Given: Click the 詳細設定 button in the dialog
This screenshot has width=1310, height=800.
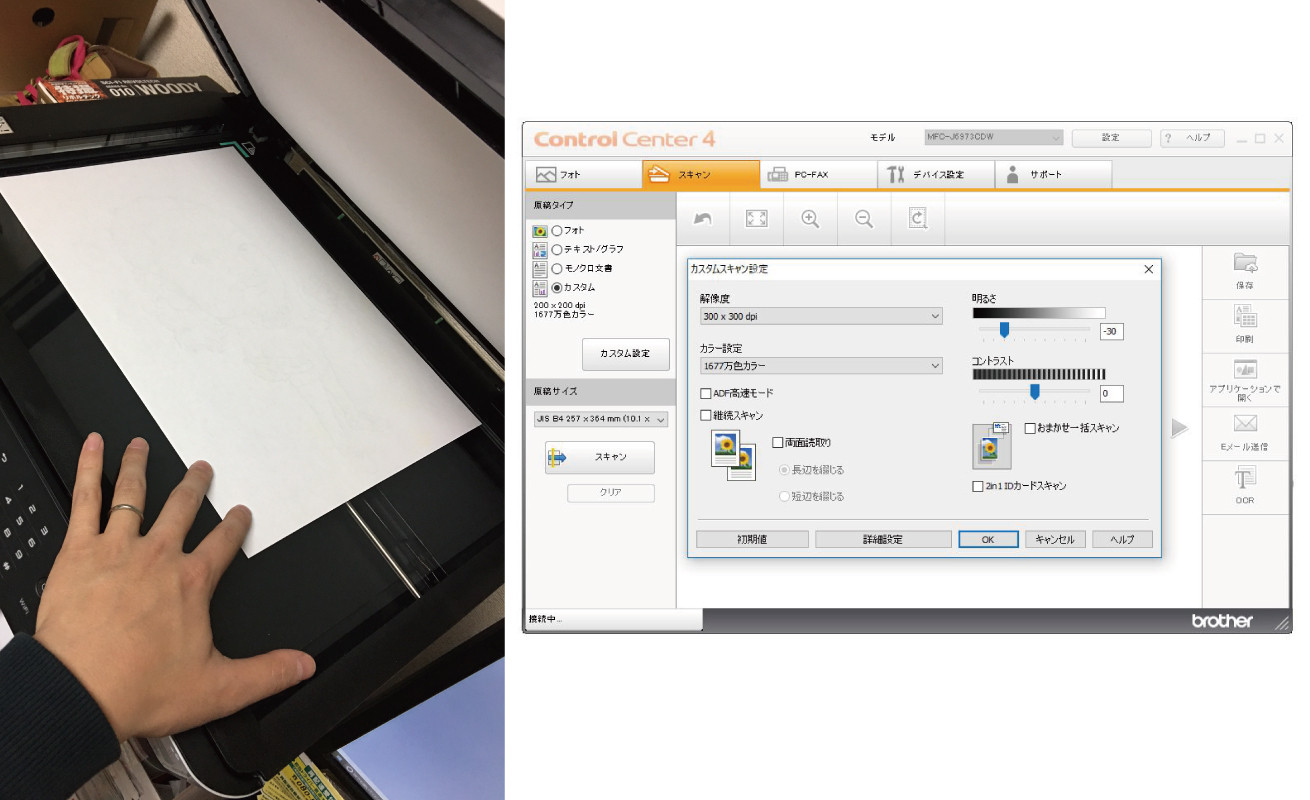Looking at the screenshot, I should (x=883, y=539).
